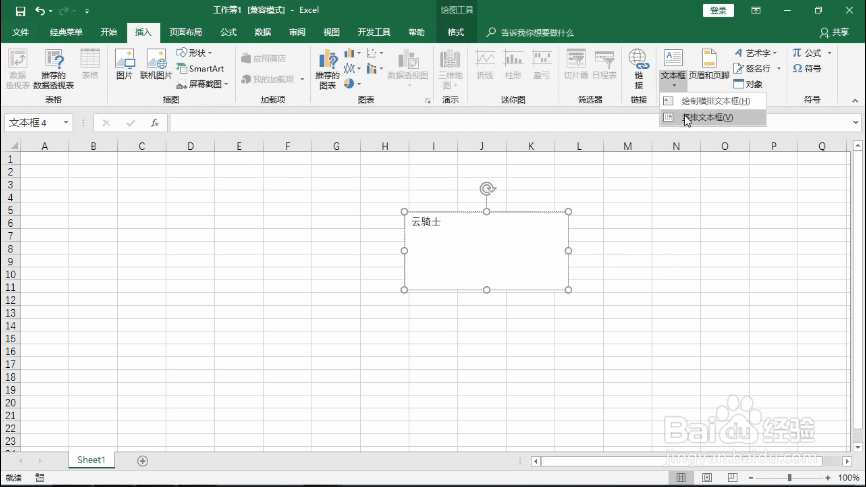Click the zoom in plus button
This screenshot has height=487, width=866.
click(x=827, y=478)
